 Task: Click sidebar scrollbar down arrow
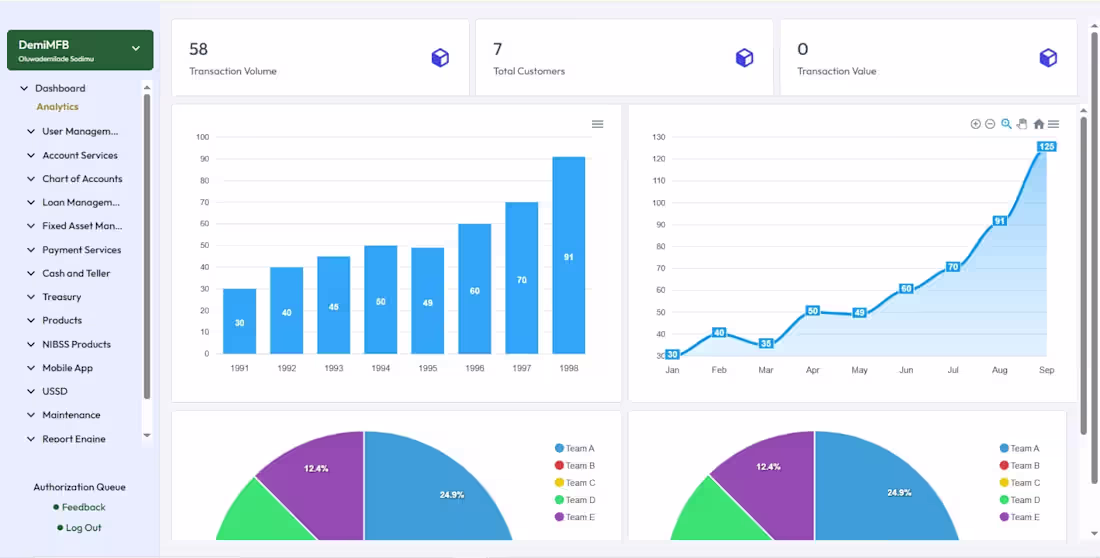(147, 435)
